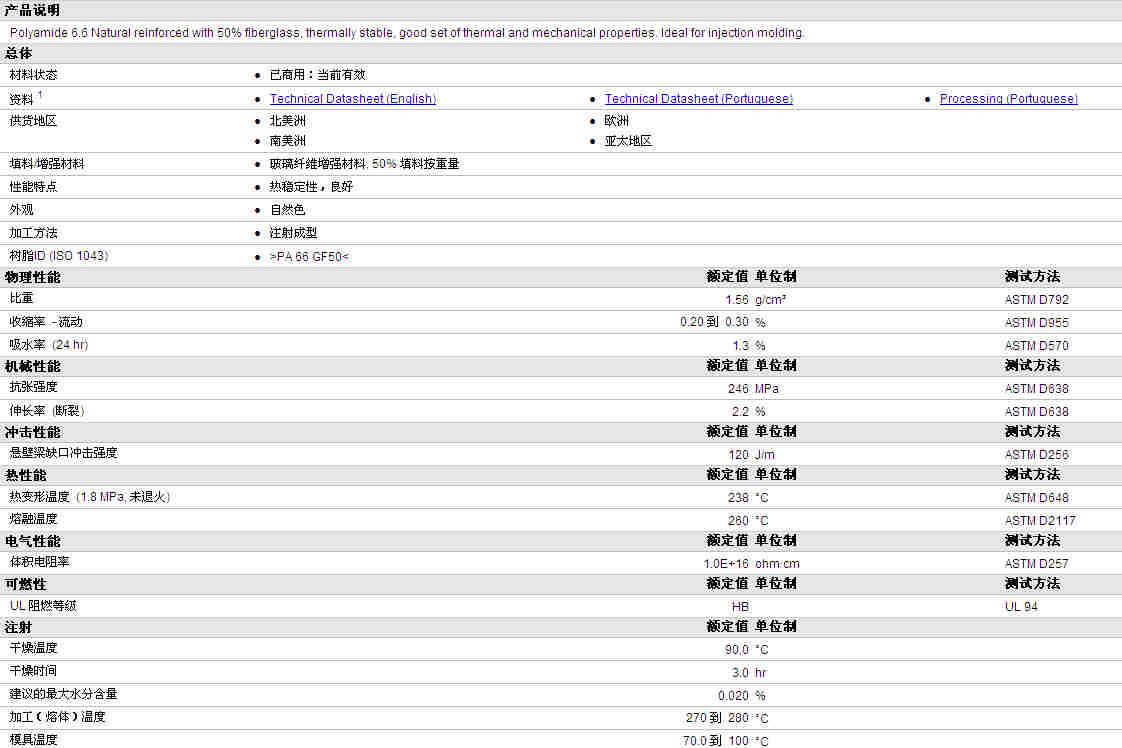1122x748 pixels.
Task: Click the 干燥温度 value 90.0
Action: click(x=736, y=649)
